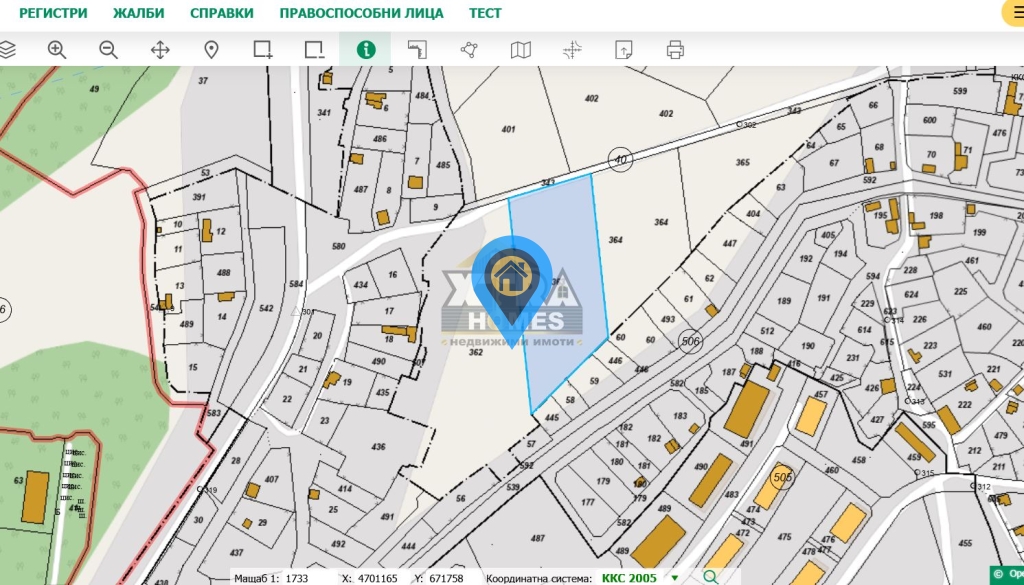
Task: Select the polygon drawing tool
Action: click(469, 50)
